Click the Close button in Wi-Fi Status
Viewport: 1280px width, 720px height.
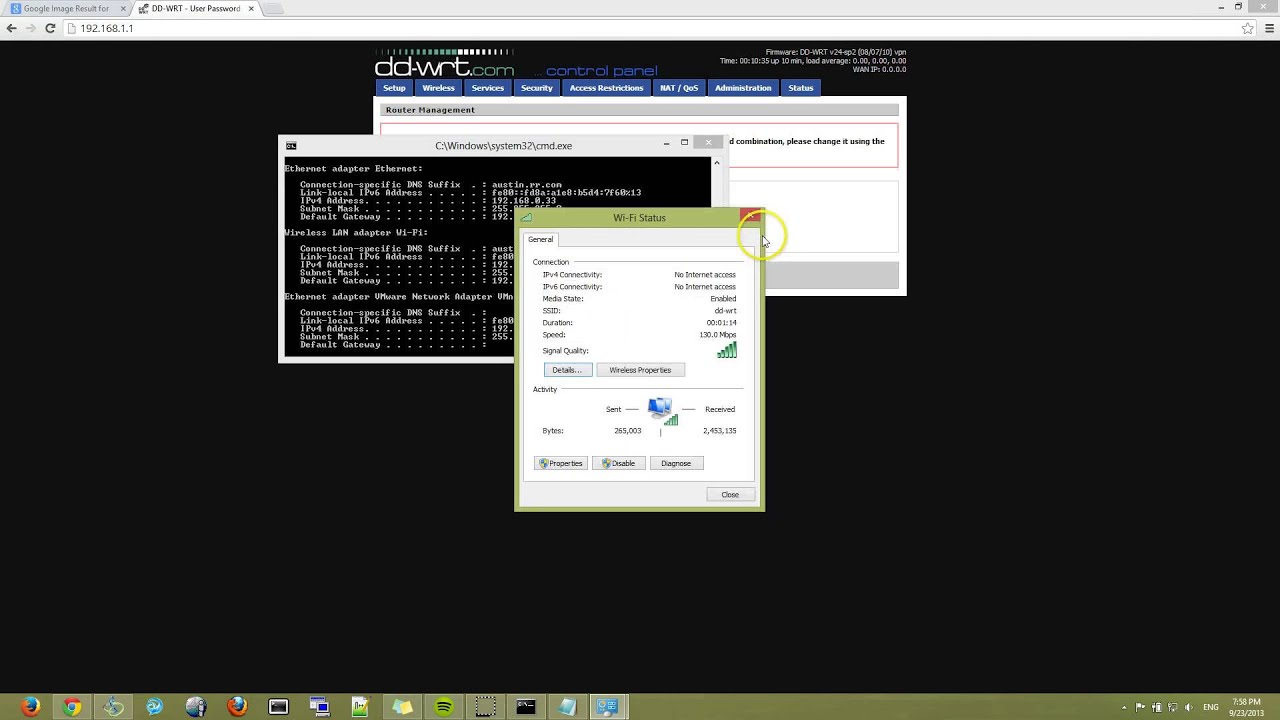tap(730, 495)
